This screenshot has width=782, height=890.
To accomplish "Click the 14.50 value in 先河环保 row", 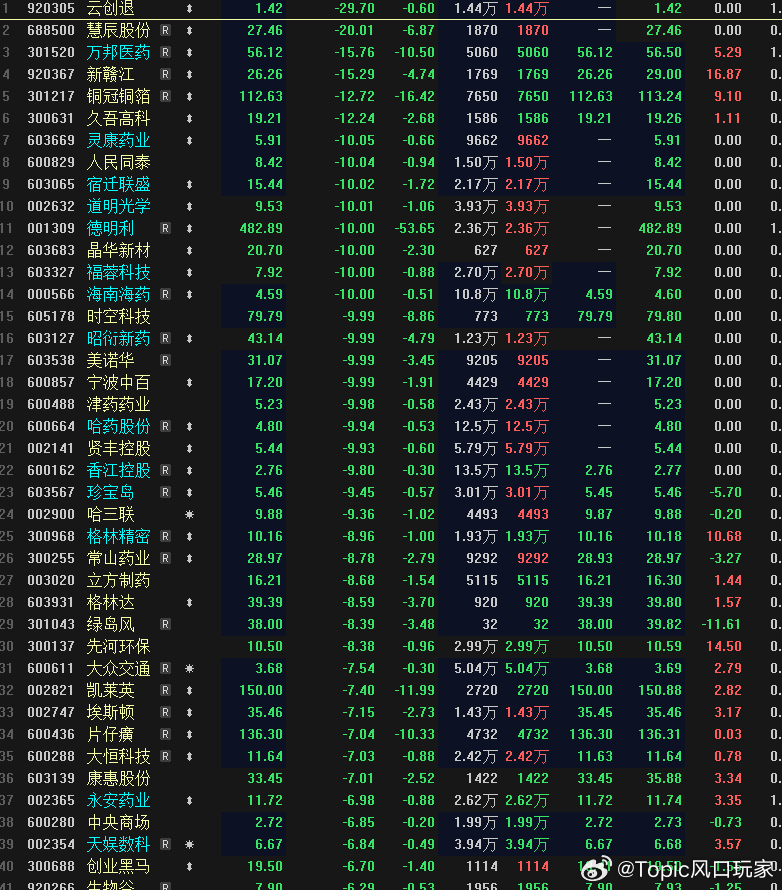I will pos(724,647).
